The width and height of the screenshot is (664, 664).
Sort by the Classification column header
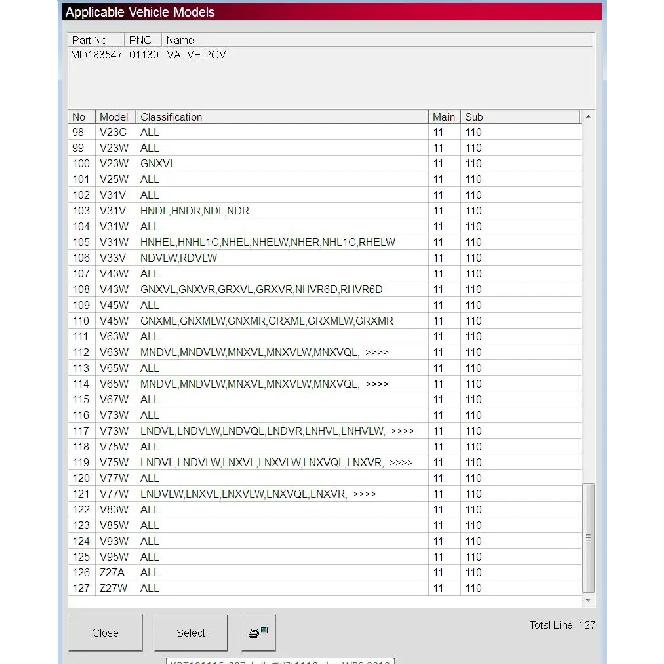(x=282, y=117)
